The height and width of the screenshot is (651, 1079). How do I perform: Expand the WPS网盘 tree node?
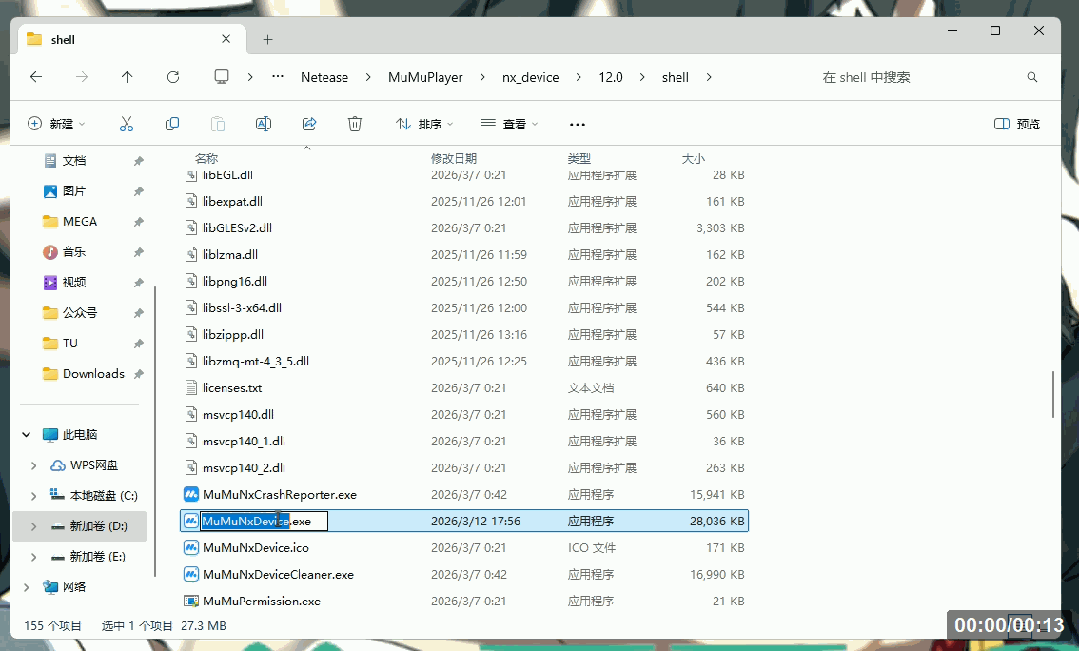click(33, 466)
